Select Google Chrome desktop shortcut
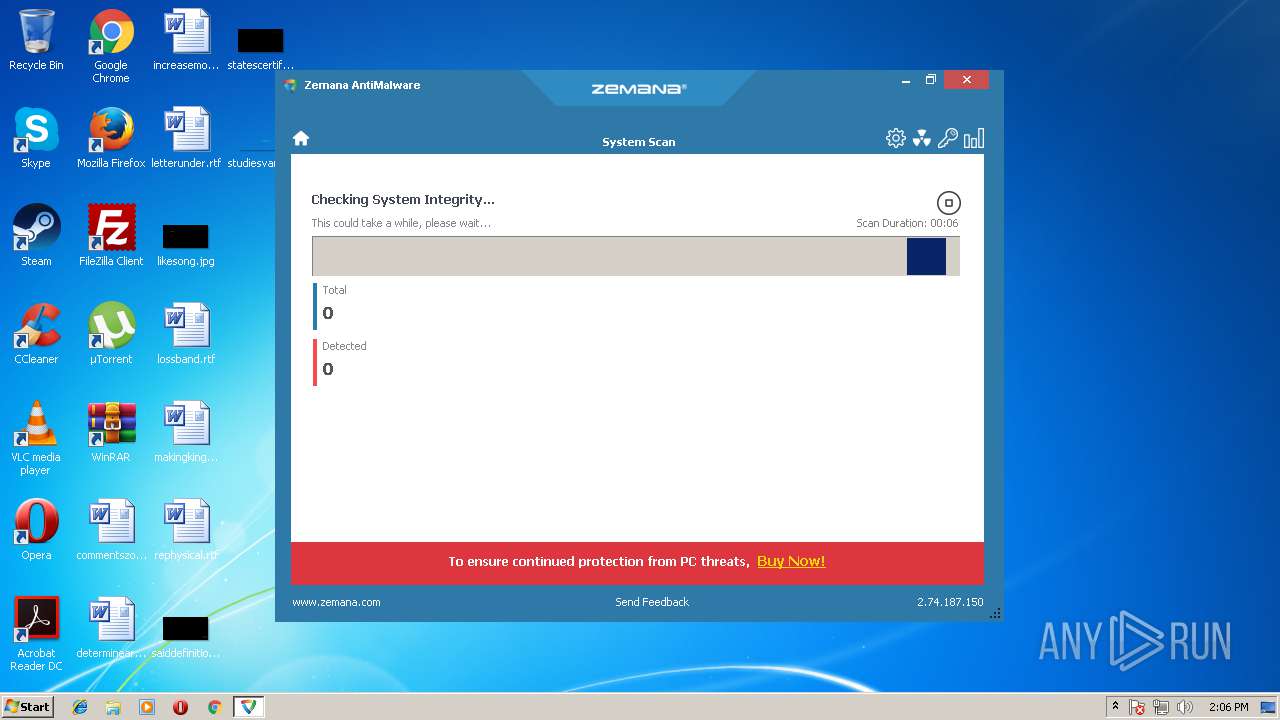Image resolution: width=1280 pixels, height=720 pixels. tap(111, 46)
